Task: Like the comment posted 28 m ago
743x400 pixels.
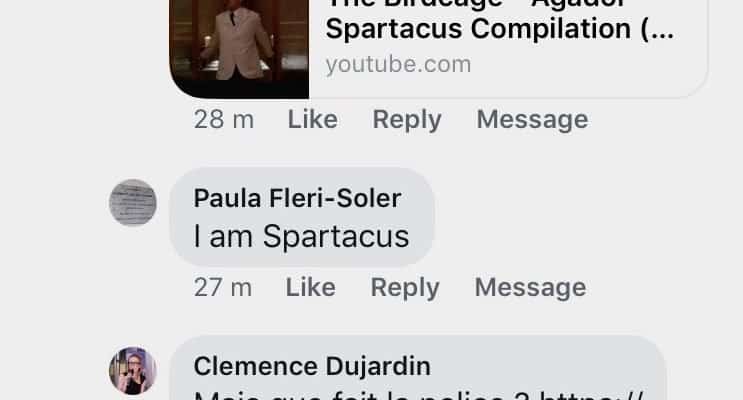Action: click(x=313, y=119)
